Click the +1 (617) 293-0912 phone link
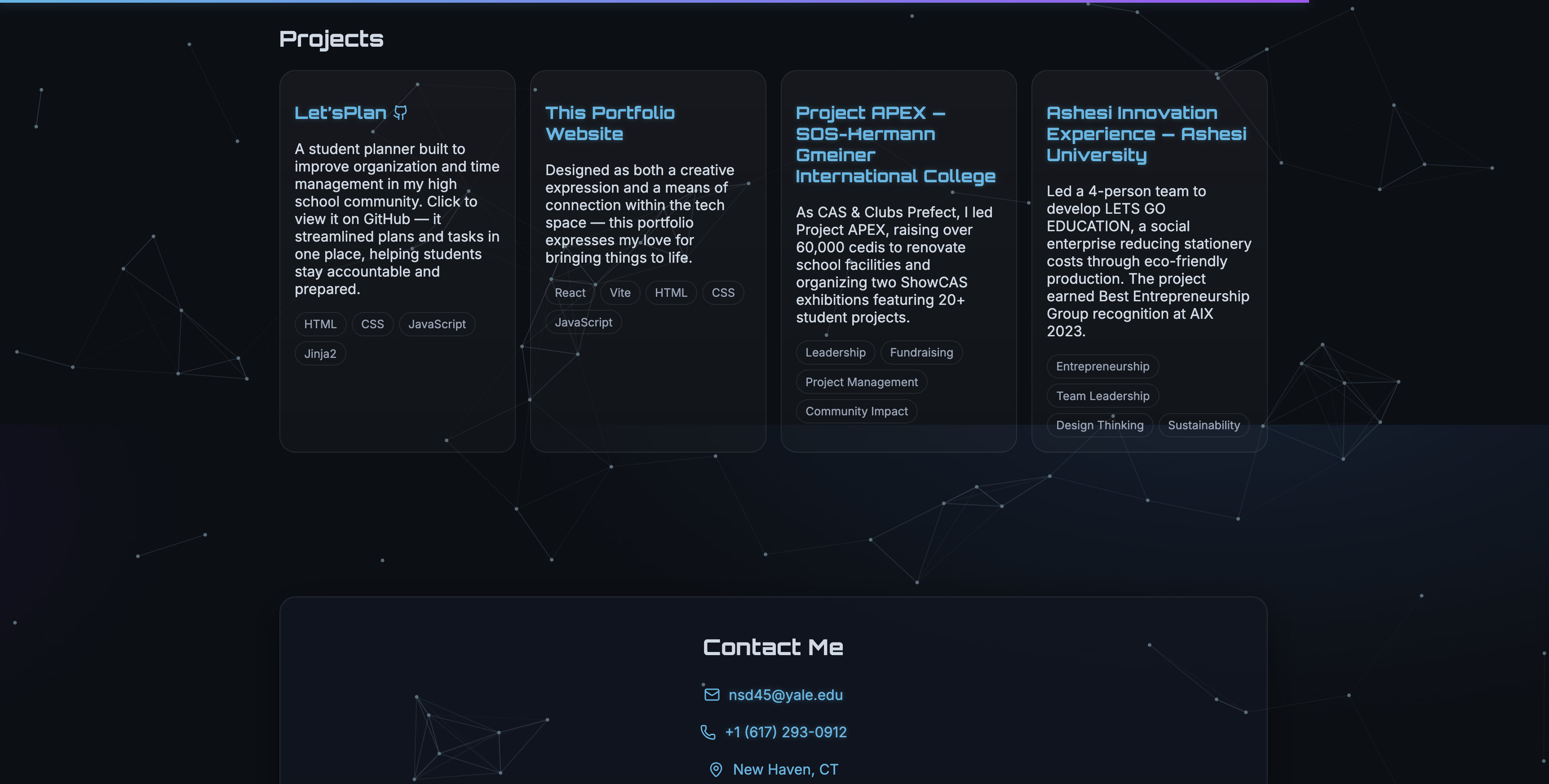Image resolution: width=1549 pixels, height=784 pixels. tap(785, 732)
